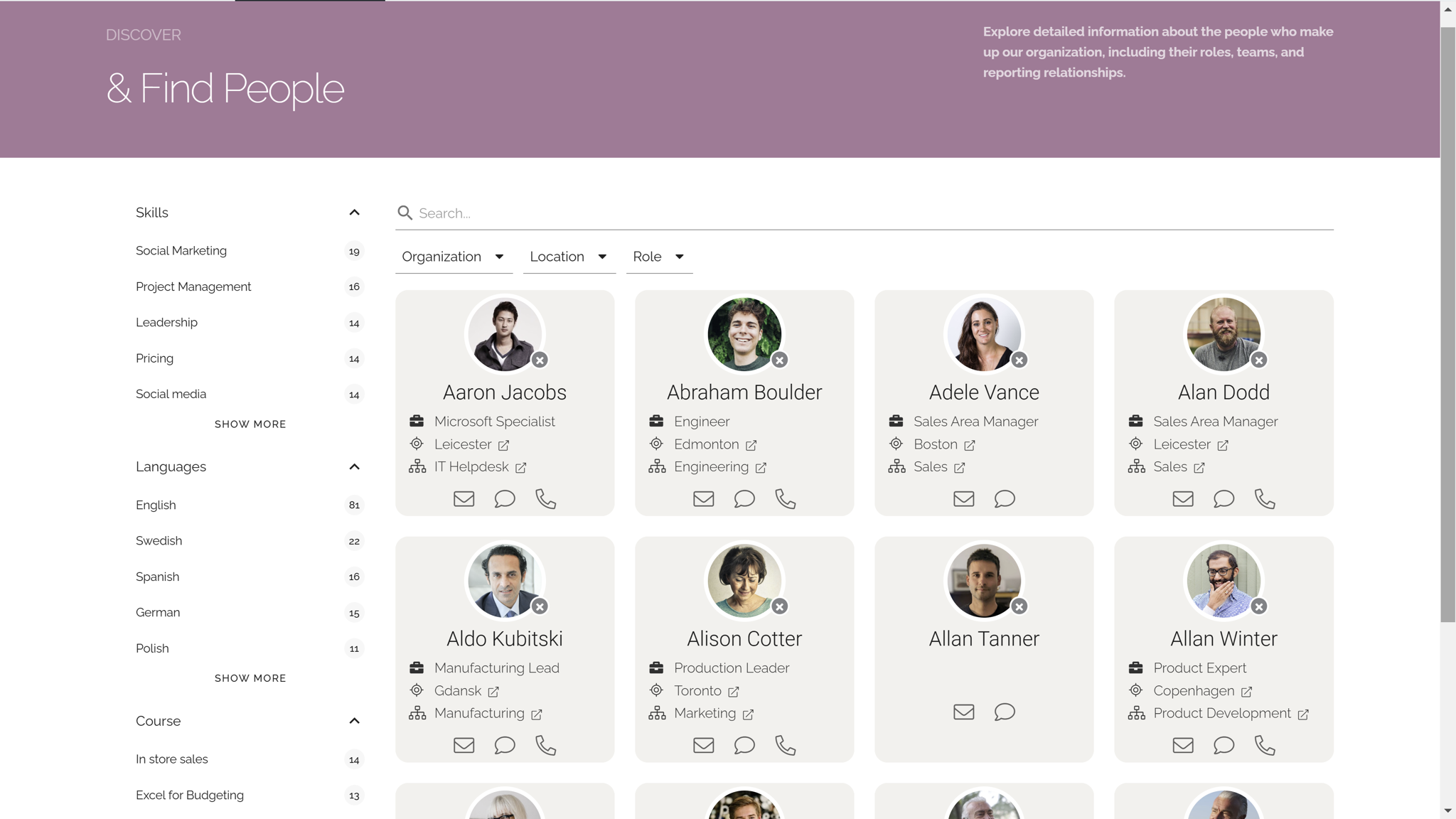The image size is (1456, 819).
Task: Email Abraham Boulder via envelope icon
Action: pyautogui.click(x=703, y=499)
